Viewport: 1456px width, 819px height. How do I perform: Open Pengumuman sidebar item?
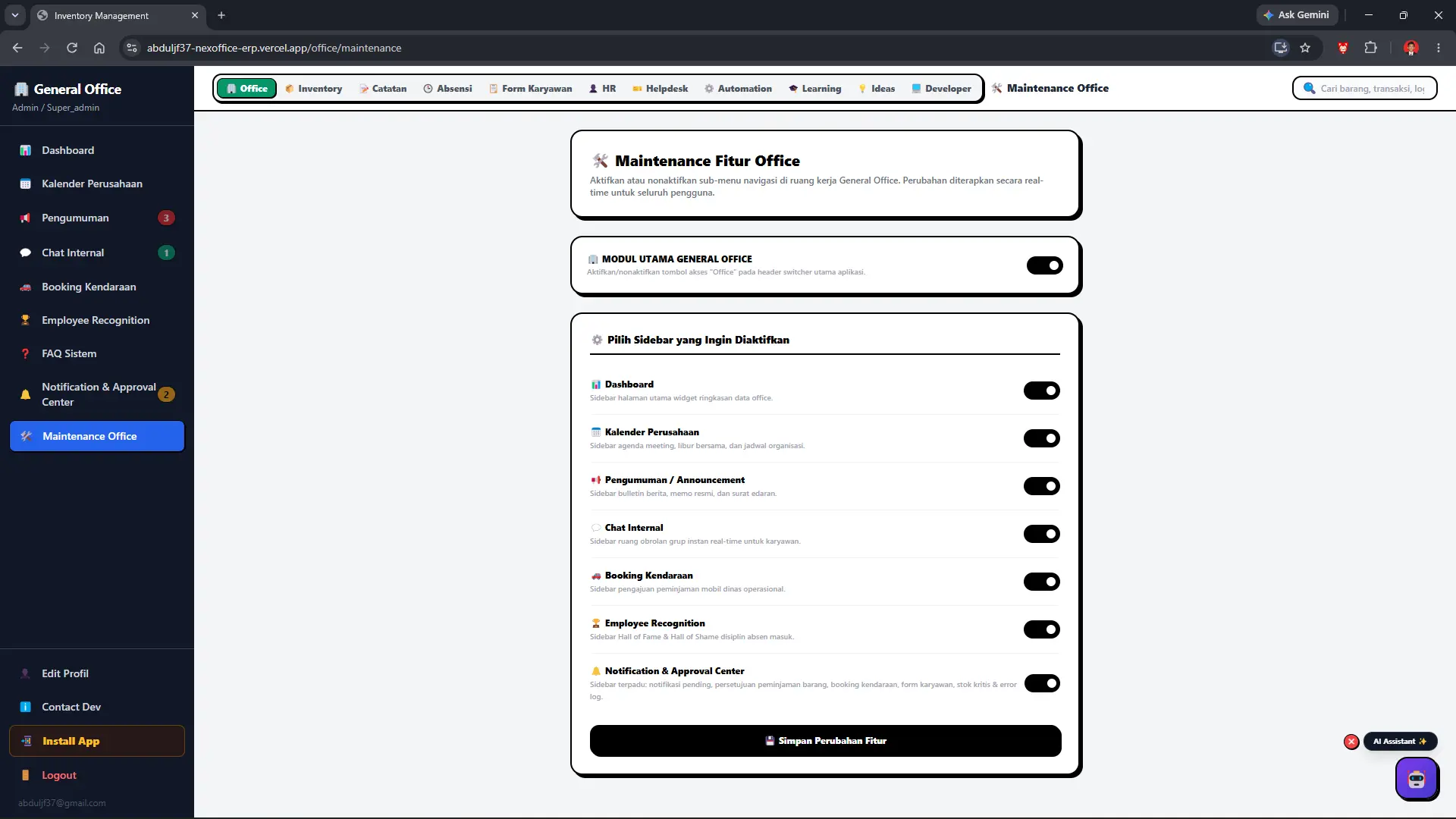pos(97,218)
